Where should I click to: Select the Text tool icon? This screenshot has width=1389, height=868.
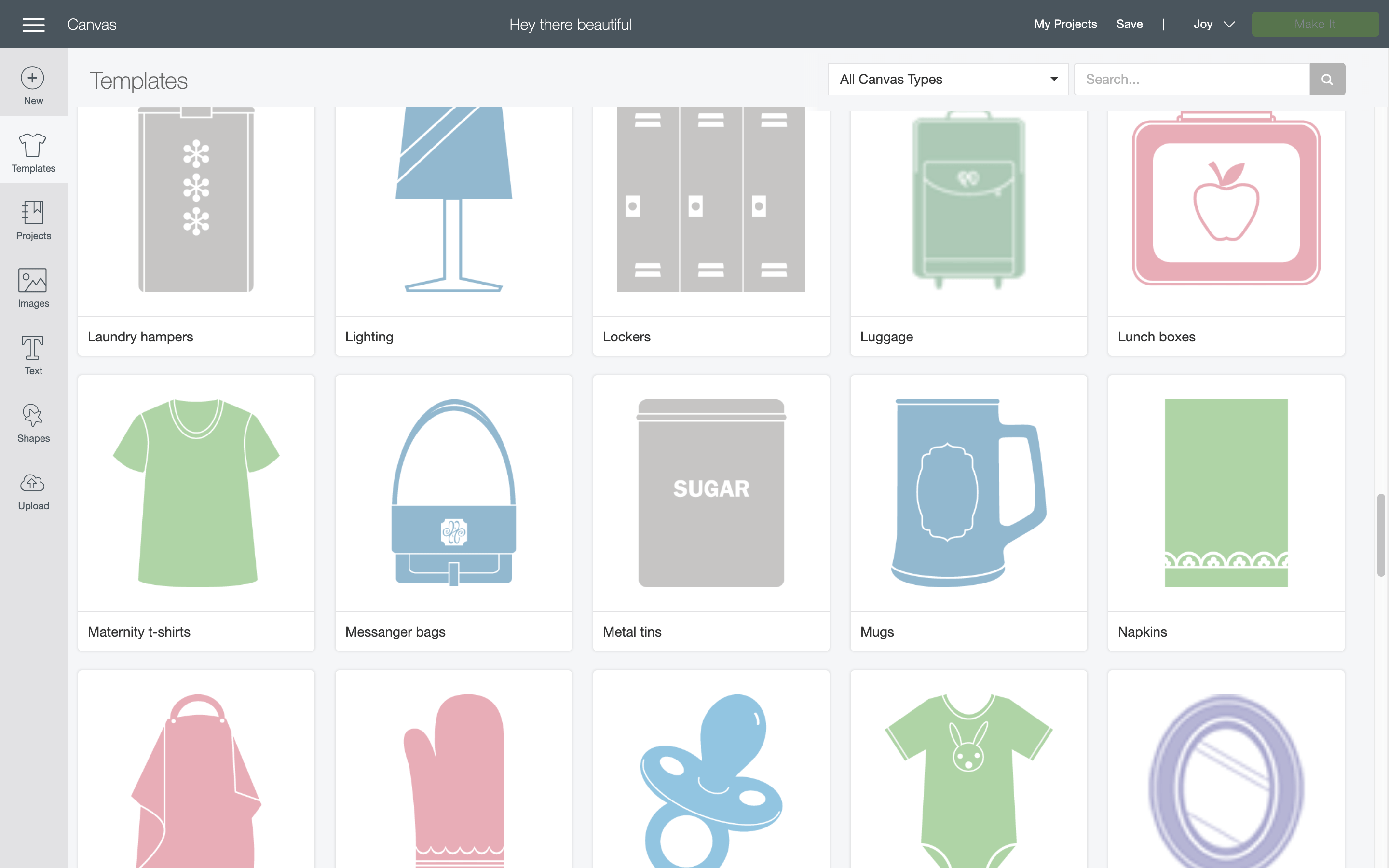point(33,348)
